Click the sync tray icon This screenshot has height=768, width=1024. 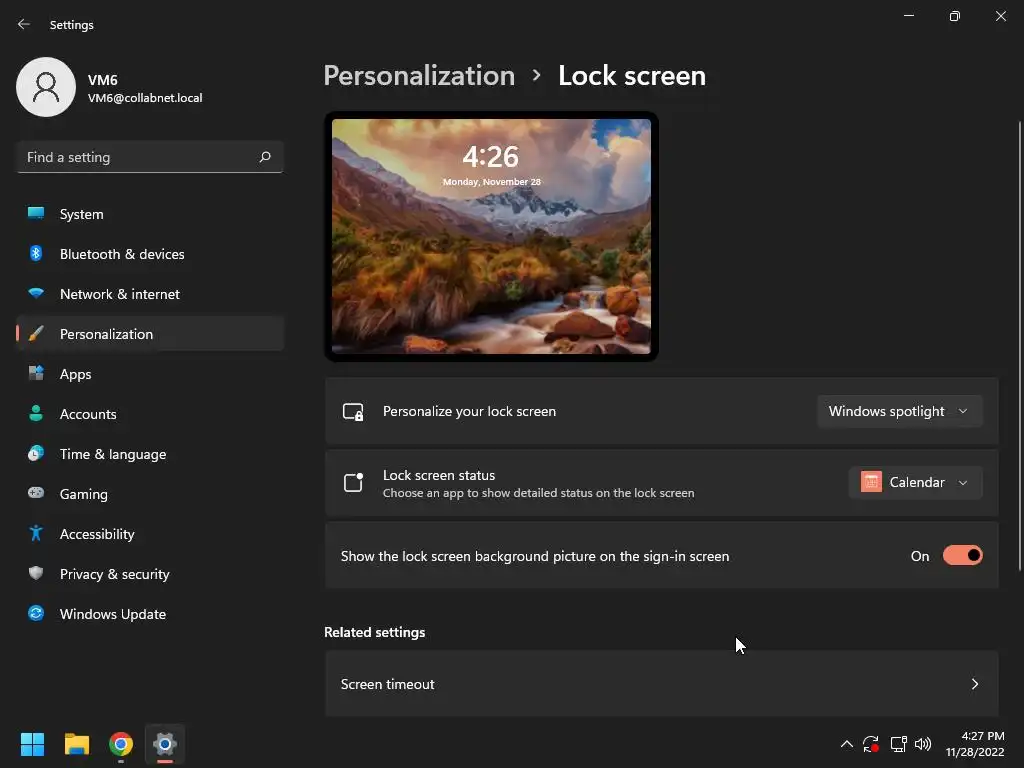tap(871, 744)
